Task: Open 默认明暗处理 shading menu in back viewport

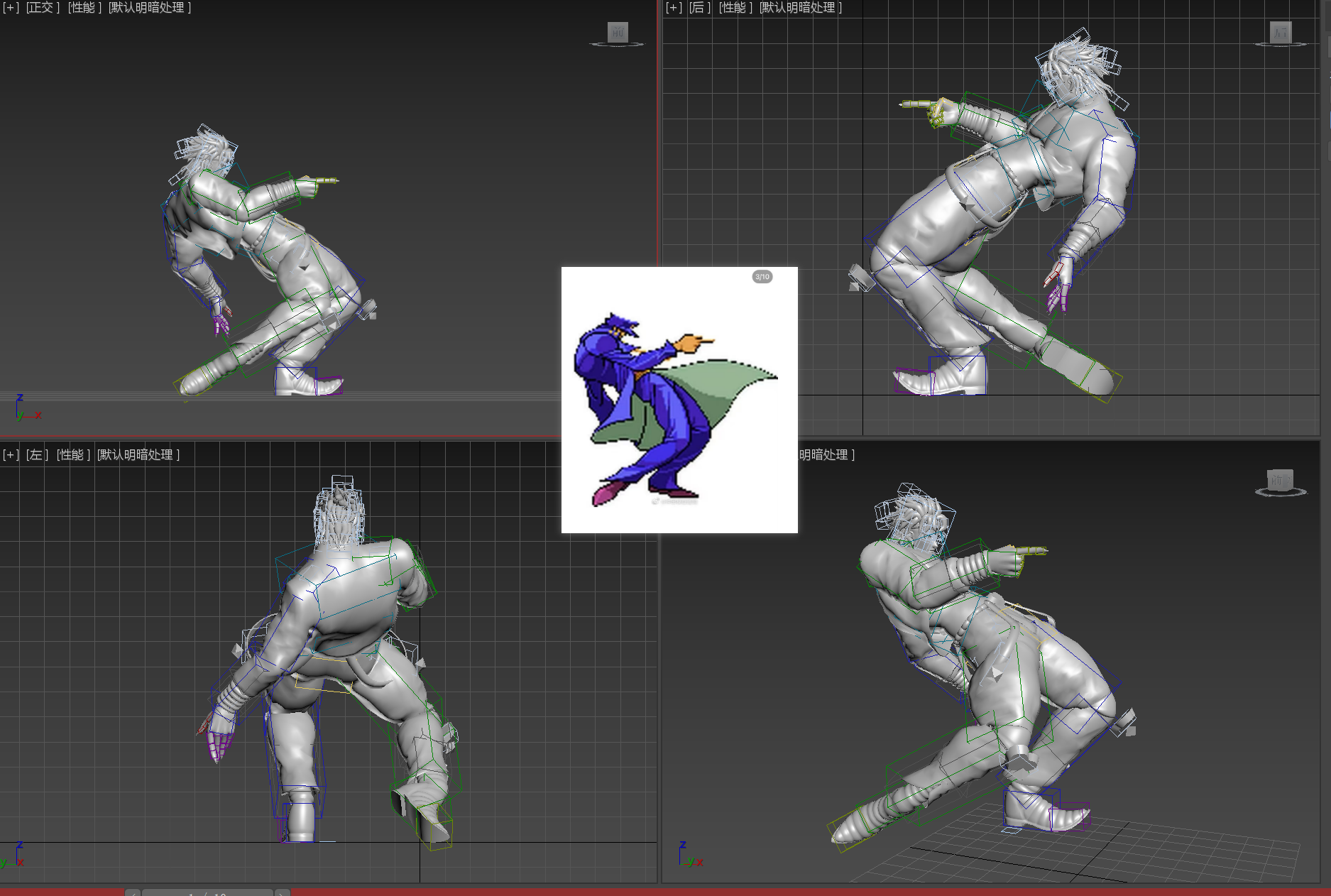Action: tap(801, 8)
